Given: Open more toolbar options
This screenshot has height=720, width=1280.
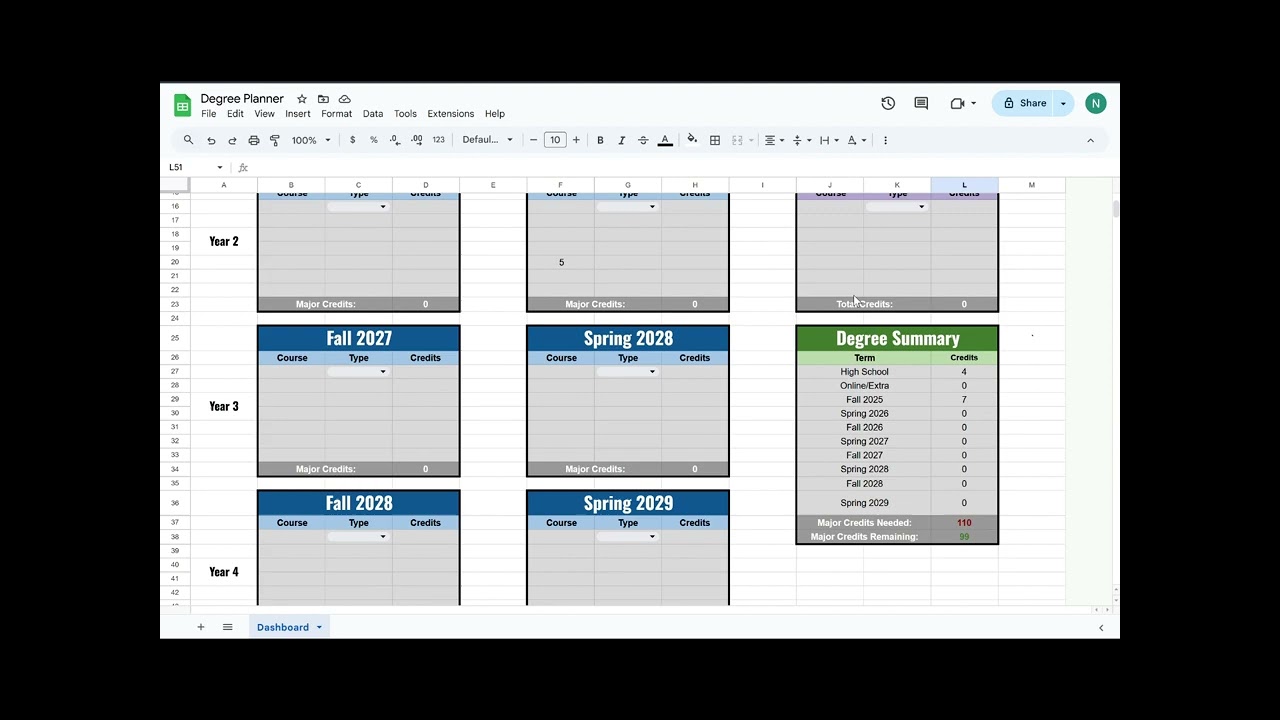Looking at the screenshot, I should [x=886, y=140].
